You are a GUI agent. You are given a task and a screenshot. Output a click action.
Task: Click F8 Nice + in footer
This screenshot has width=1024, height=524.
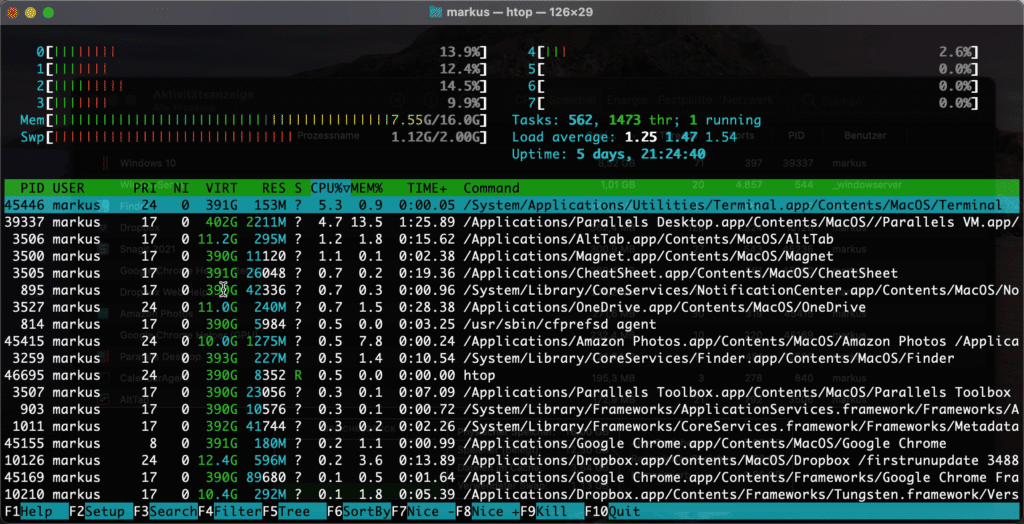[x=488, y=512]
